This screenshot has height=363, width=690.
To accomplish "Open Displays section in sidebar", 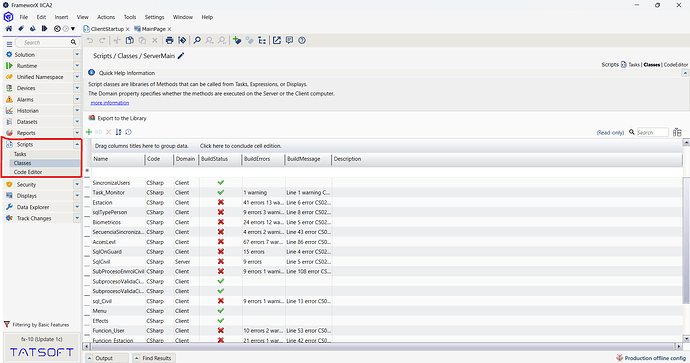I will pos(26,196).
